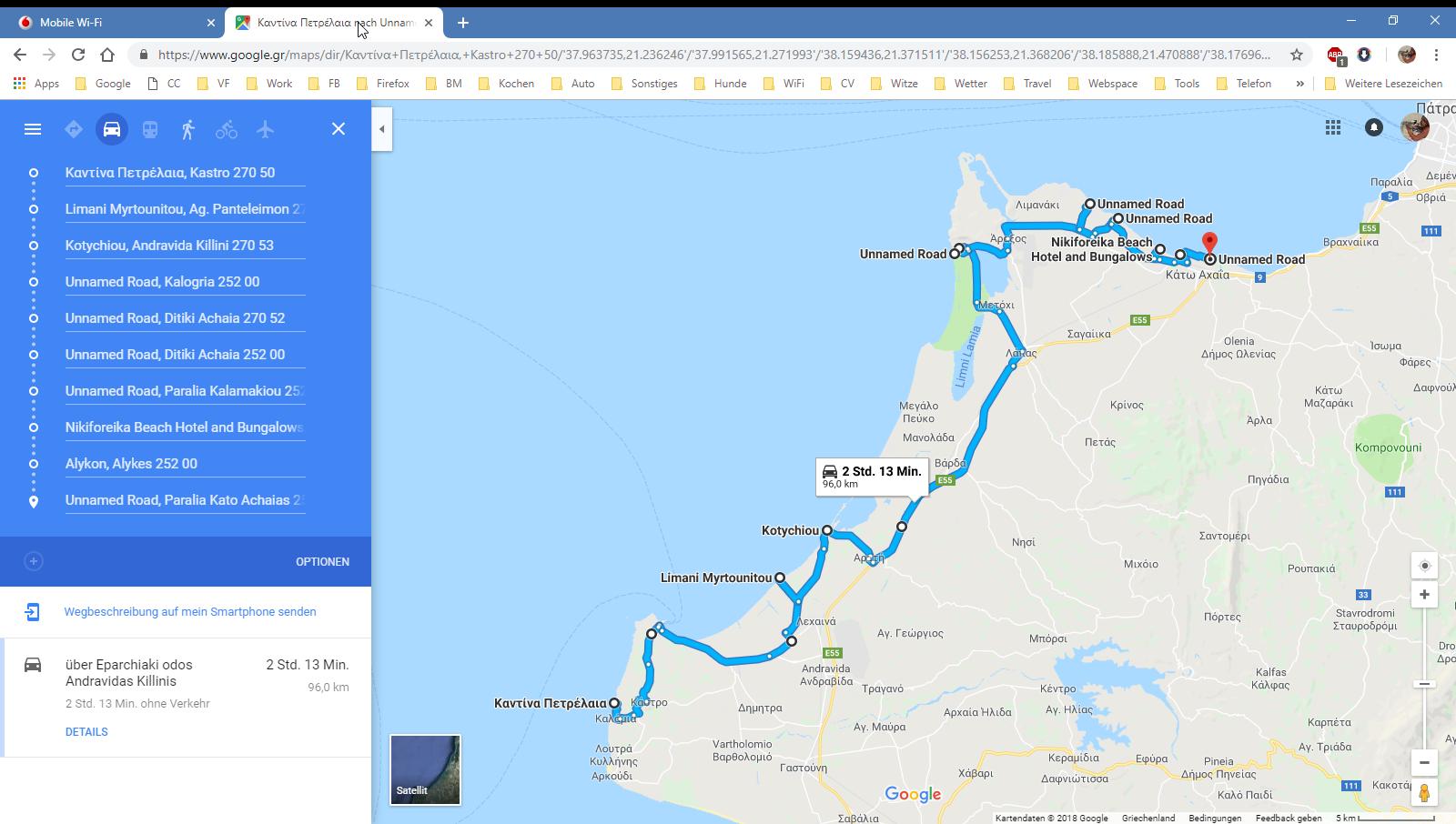1456x824 pixels.
Task: Activate Street View pegman
Action: click(x=1424, y=792)
